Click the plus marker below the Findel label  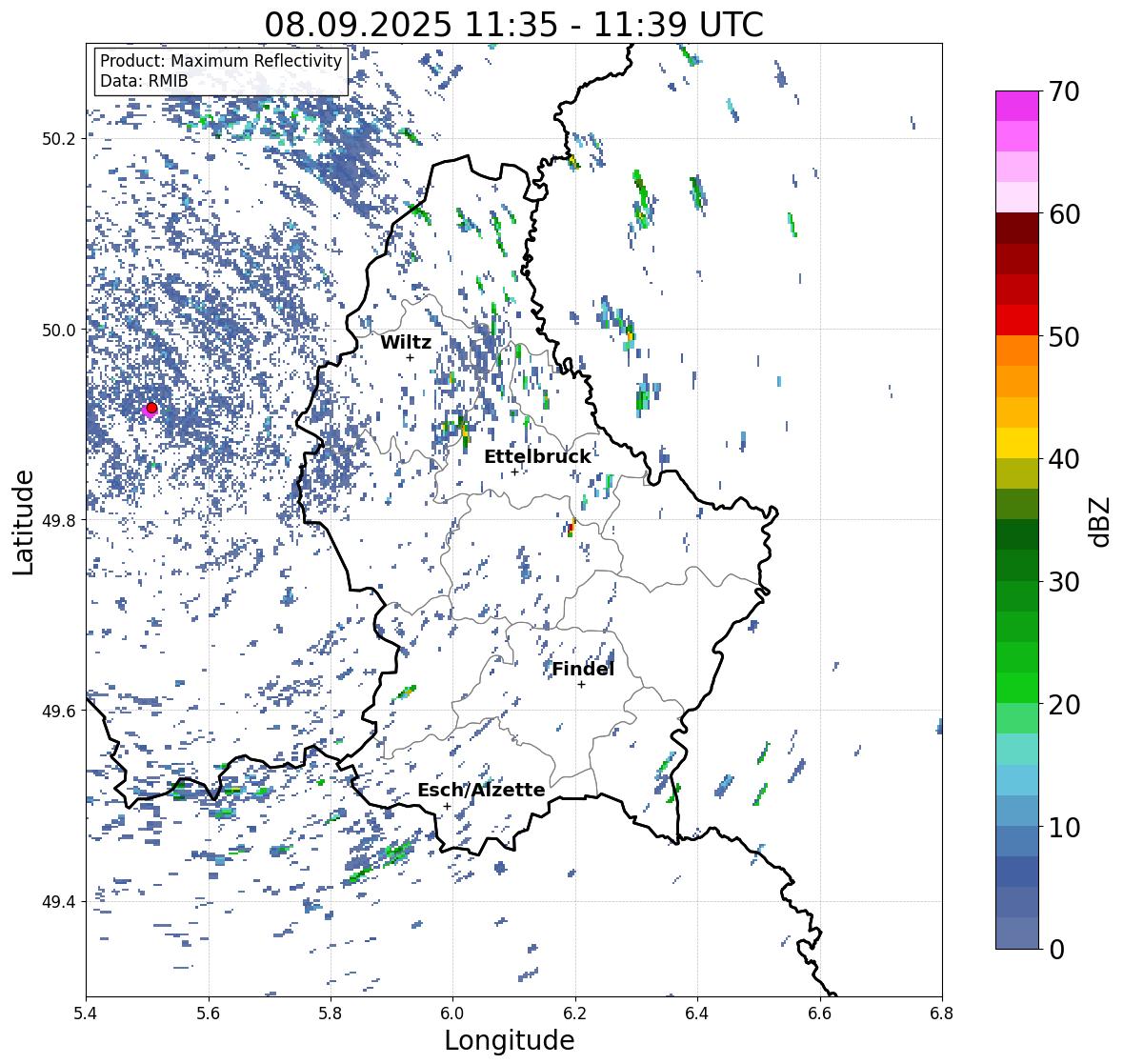(582, 685)
